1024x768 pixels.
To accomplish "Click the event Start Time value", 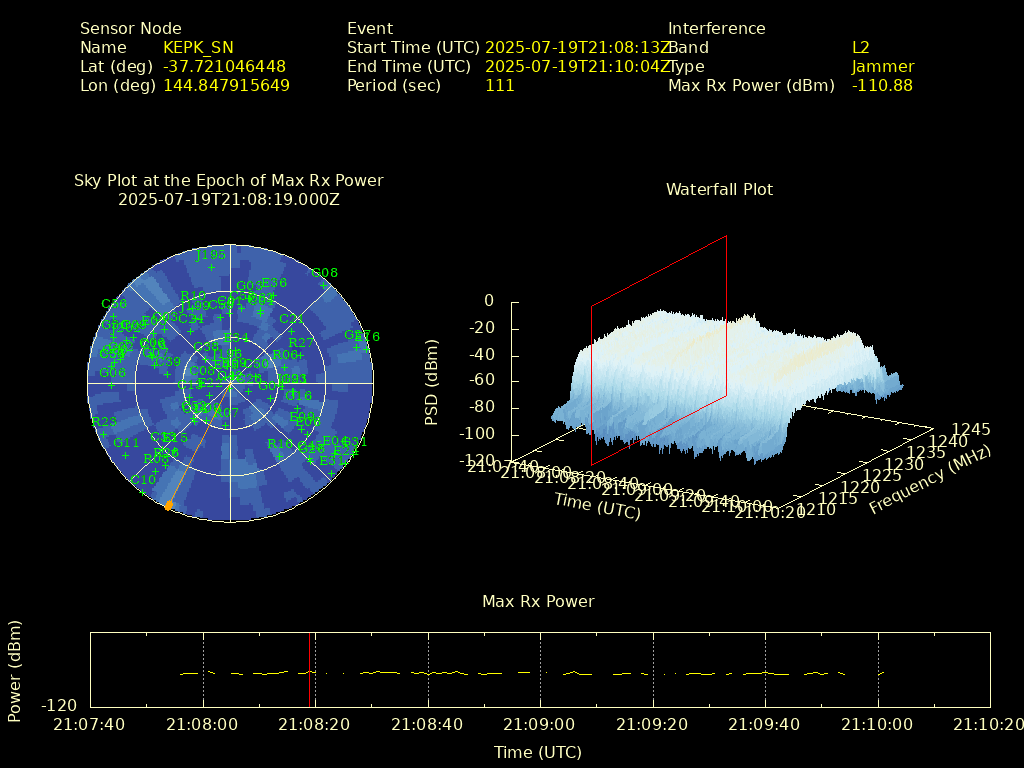I will (x=577, y=47).
